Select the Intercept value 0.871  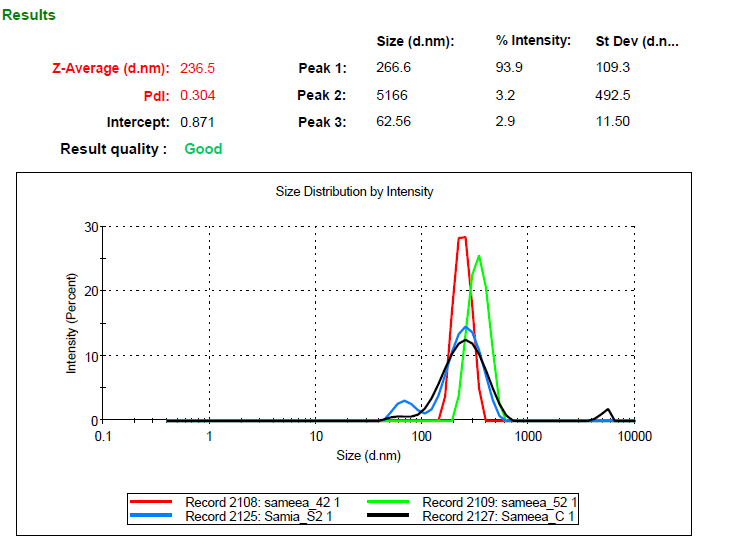(x=197, y=122)
